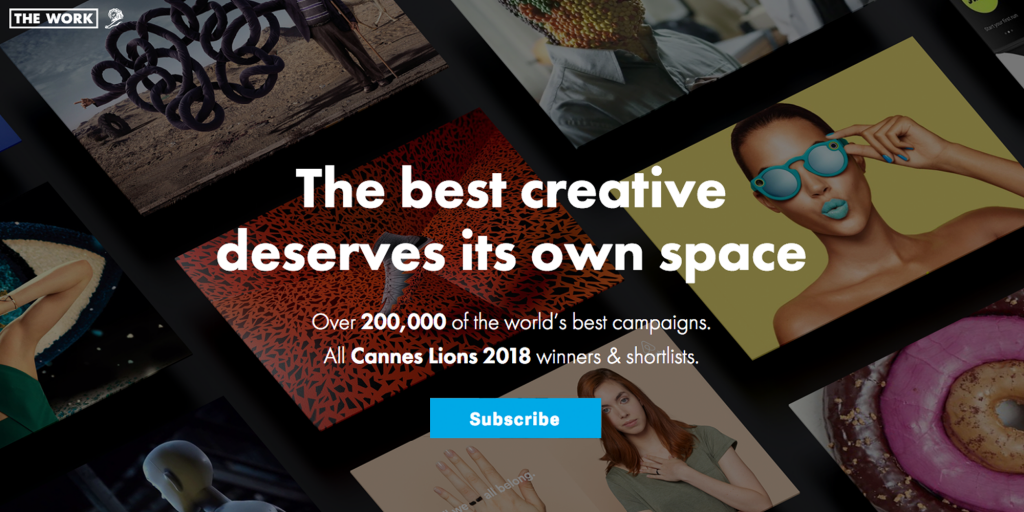
Task: Click the 'Cannes Lions 2018' bold text
Action: click(440, 357)
